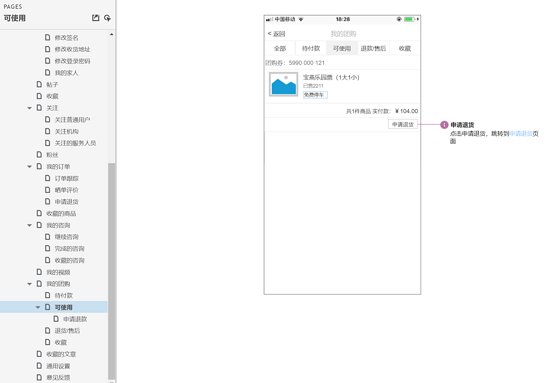Switch to the 待付款 tab in mockup

(311, 48)
